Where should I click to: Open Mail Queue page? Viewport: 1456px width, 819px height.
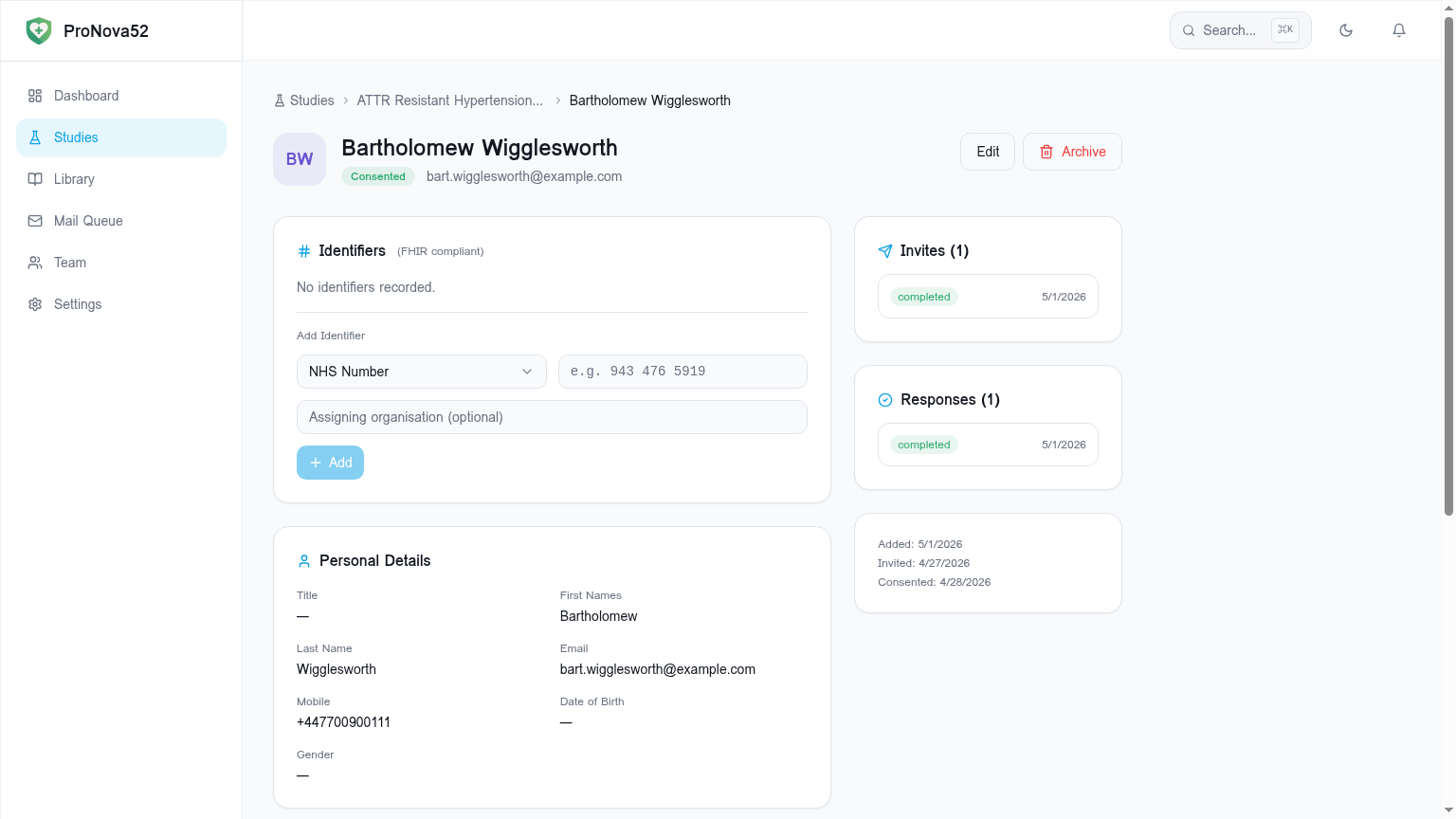pyautogui.click(x=121, y=221)
